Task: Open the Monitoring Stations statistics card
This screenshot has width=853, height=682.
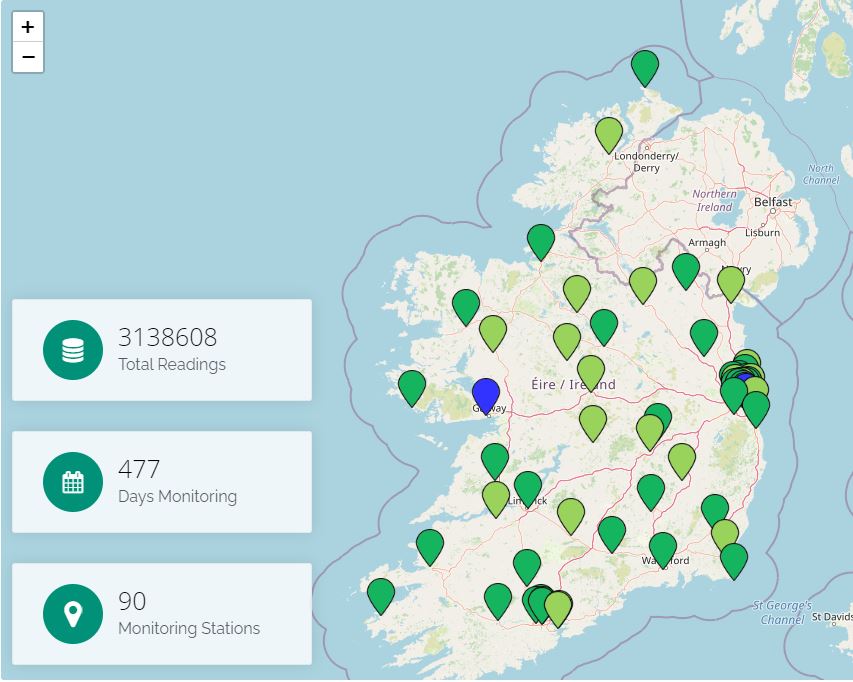Action: (x=162, y=614)
